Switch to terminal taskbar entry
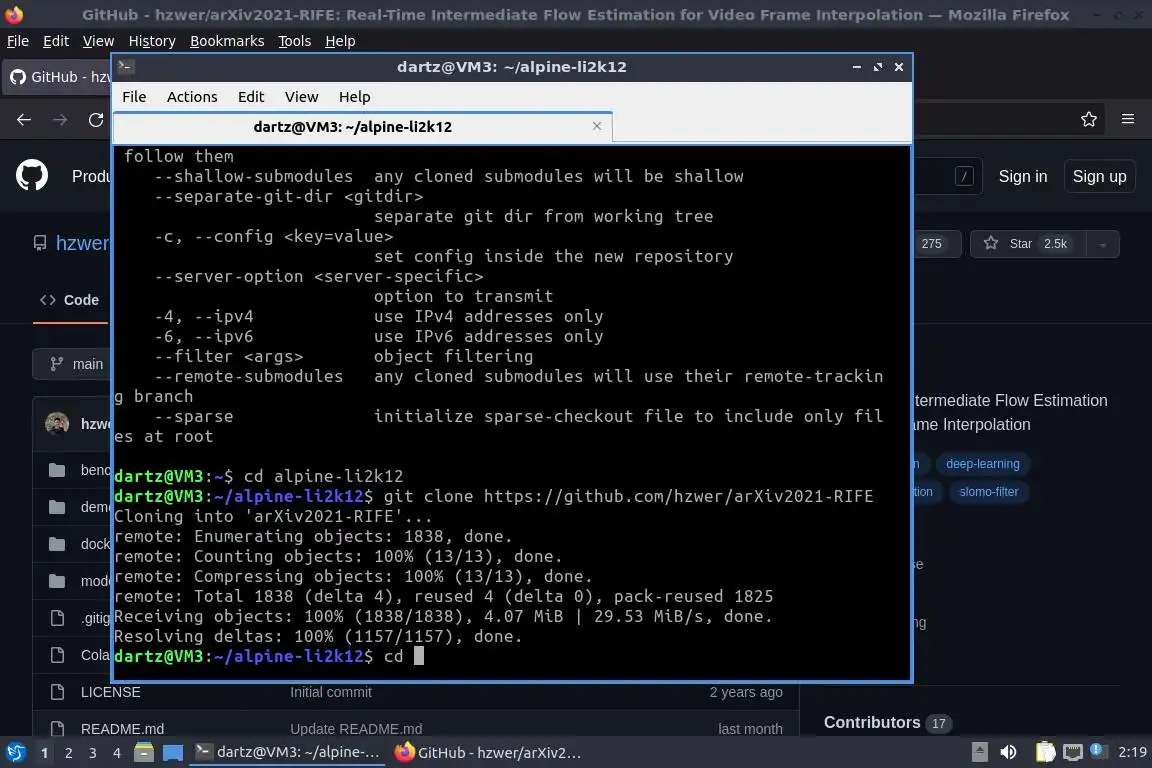1152x768 pixels. (287, 753)
